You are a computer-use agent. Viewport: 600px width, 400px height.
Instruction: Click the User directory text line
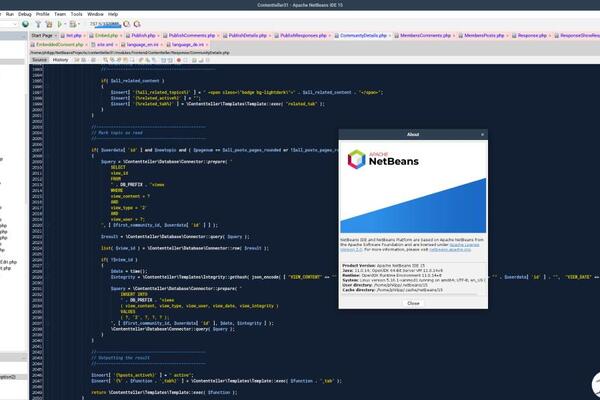pos(385,285)
